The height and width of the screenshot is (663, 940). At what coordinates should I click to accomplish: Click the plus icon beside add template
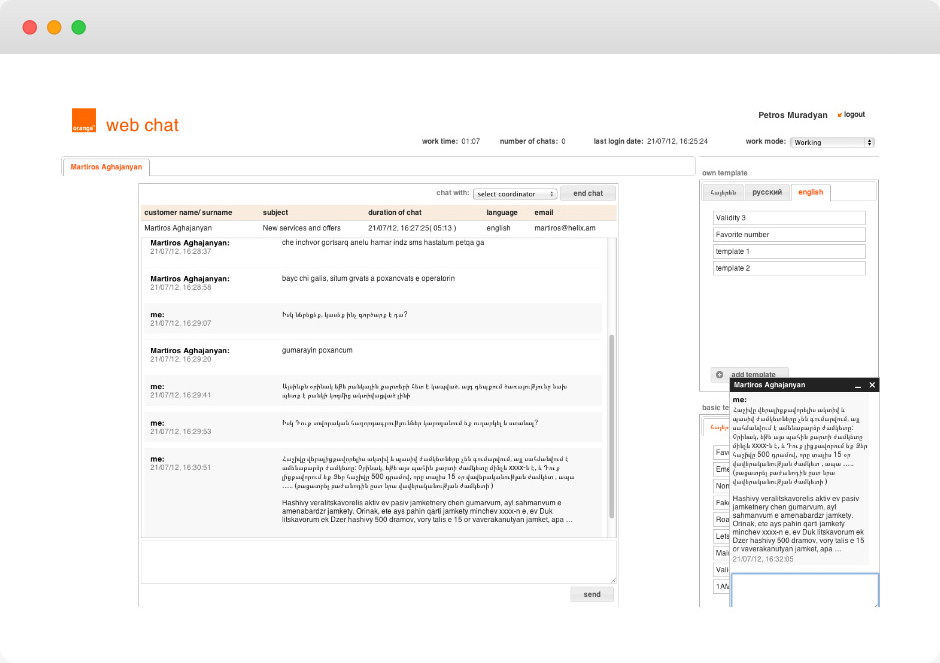click(719, 375)
